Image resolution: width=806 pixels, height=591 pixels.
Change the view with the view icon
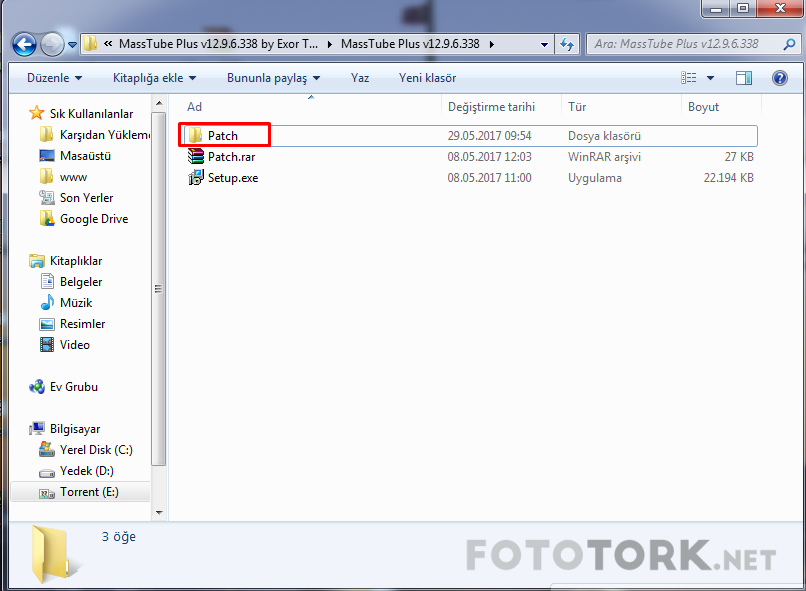point(689,78)
